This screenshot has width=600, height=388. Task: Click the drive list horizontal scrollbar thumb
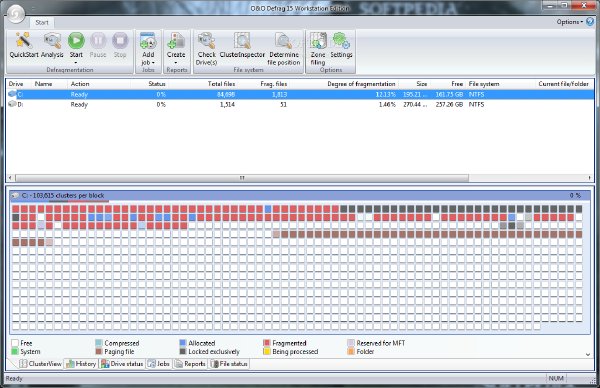click(x=241, y=178)
